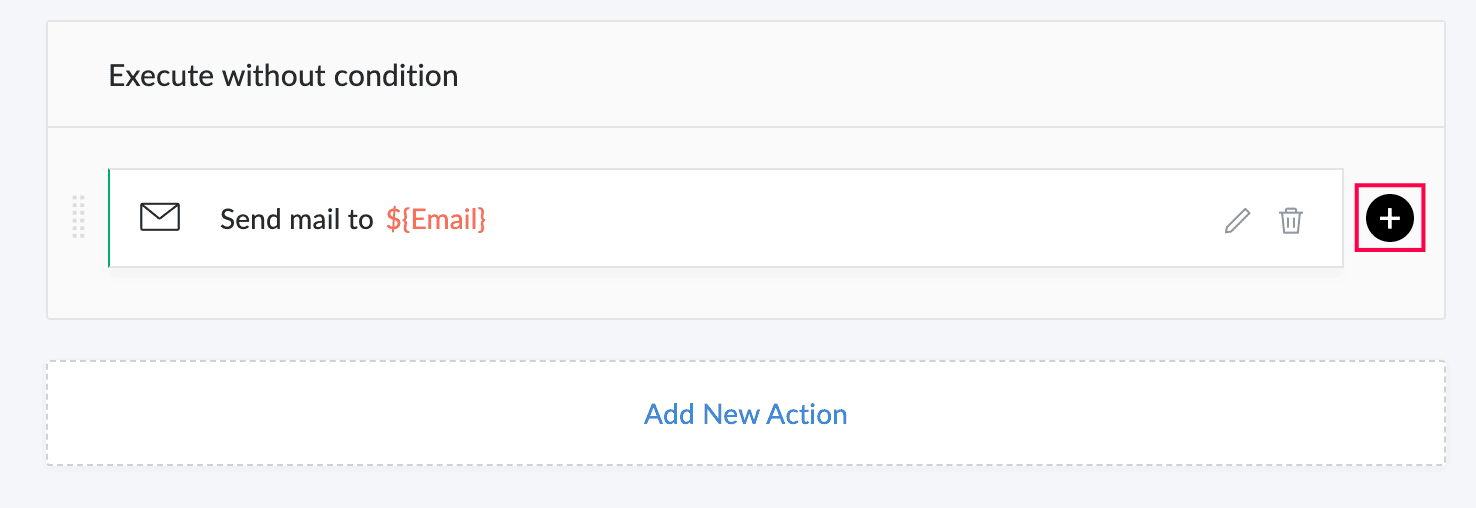
Task: Click the word "Execute" in the panel title
Action: [162, 75]
